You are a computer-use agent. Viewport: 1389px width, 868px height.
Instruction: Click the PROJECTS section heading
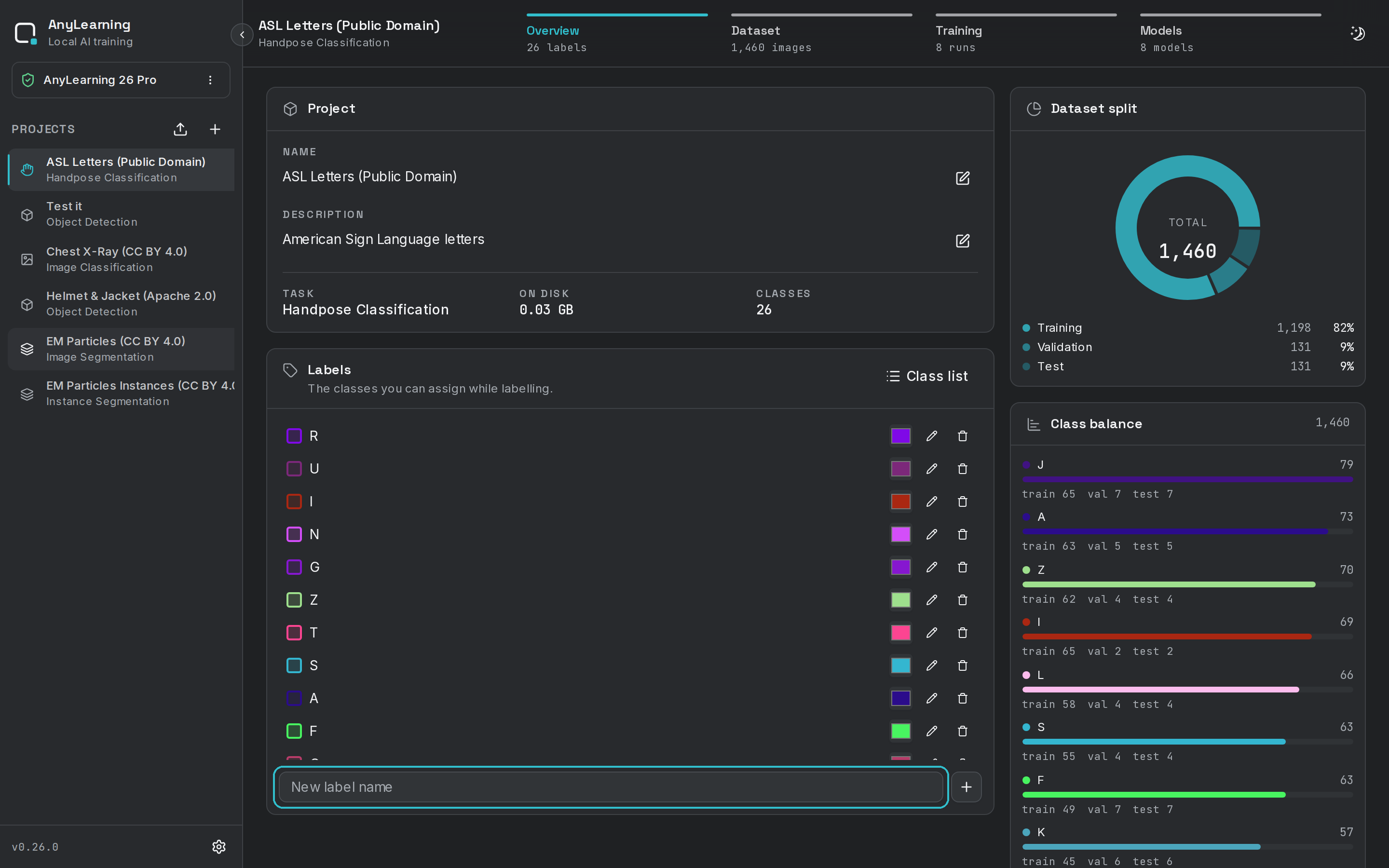click(43, 129)
